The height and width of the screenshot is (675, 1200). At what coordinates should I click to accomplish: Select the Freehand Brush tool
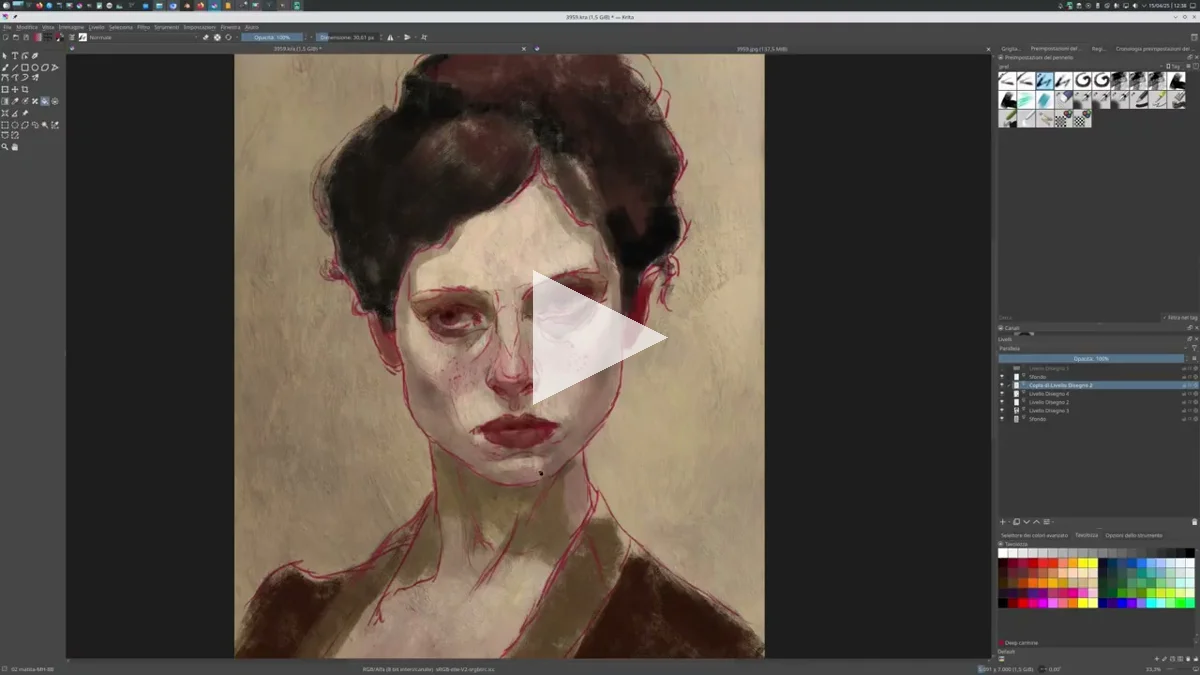5,68
